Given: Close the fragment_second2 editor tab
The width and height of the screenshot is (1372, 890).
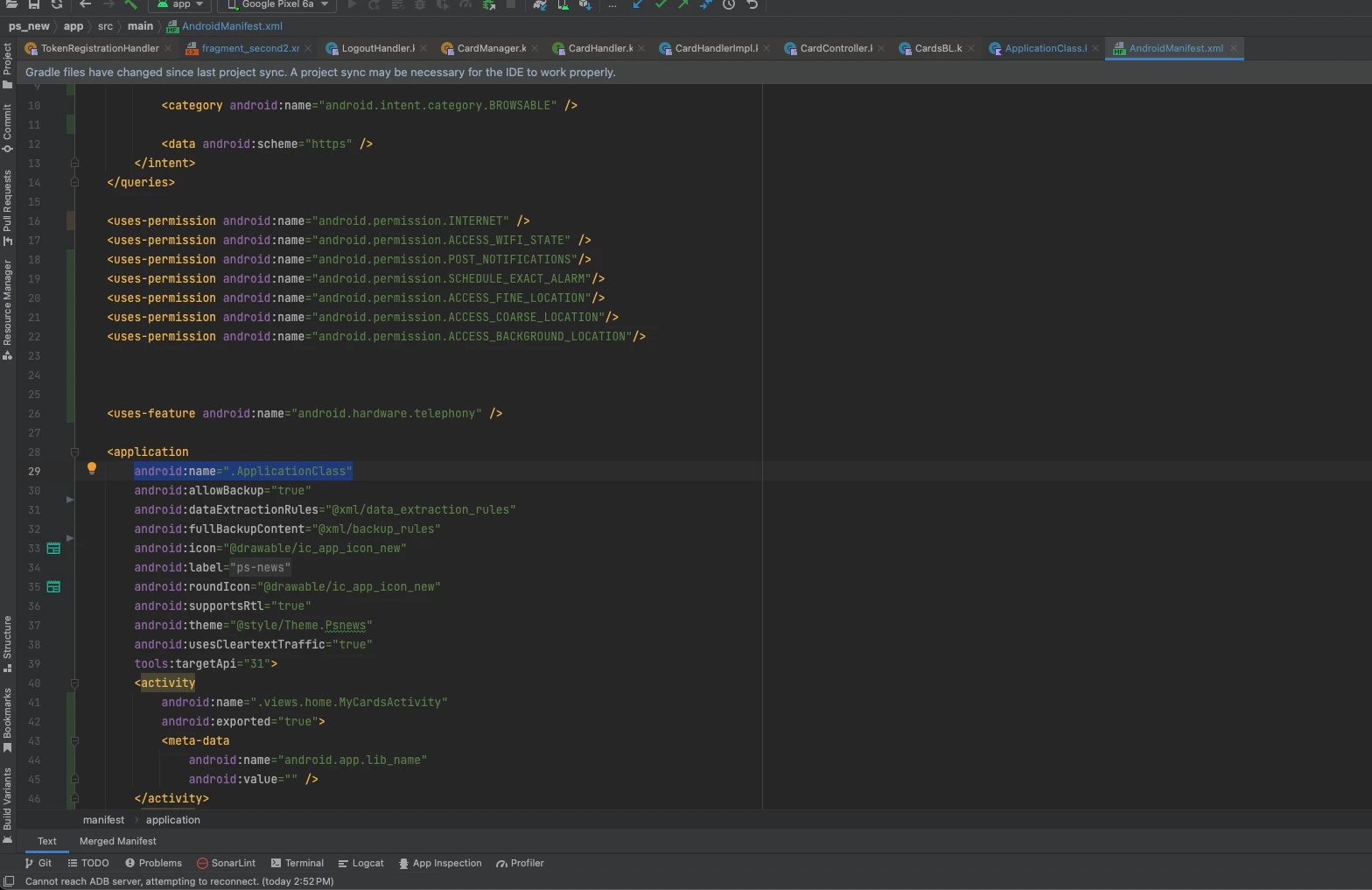Looking at the screenshot, I should pos(308,48).
